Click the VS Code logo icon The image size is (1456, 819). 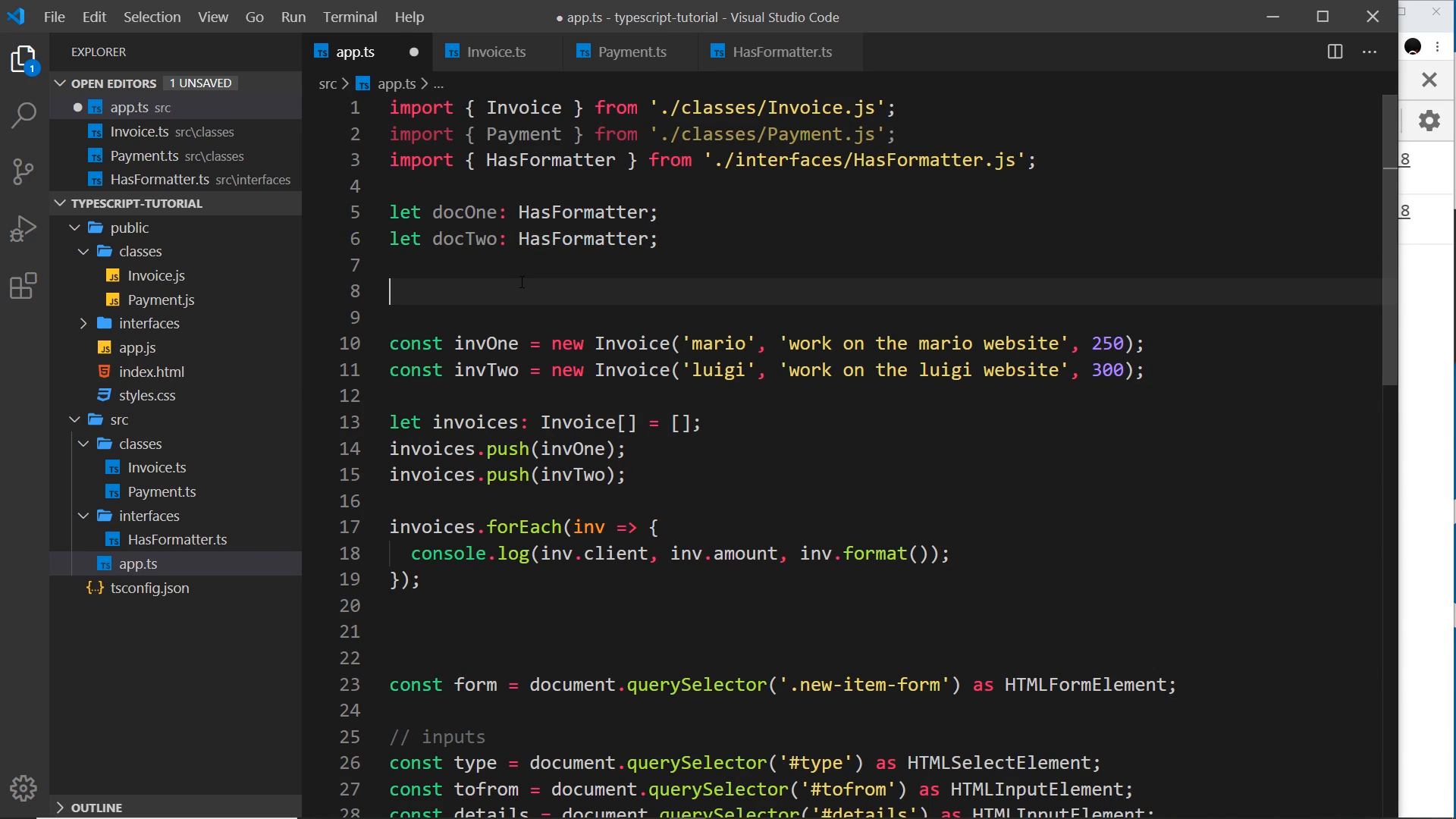(x=15, y=17)
